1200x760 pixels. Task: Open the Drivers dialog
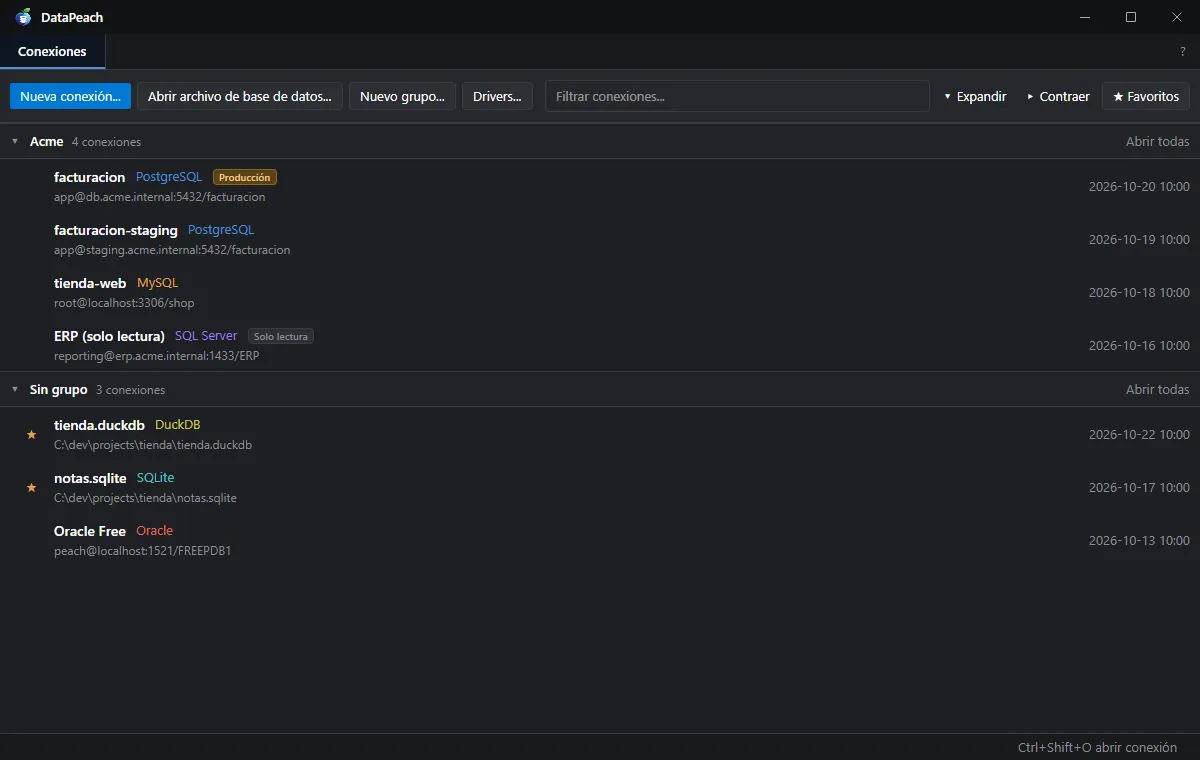tap(497, 97)
